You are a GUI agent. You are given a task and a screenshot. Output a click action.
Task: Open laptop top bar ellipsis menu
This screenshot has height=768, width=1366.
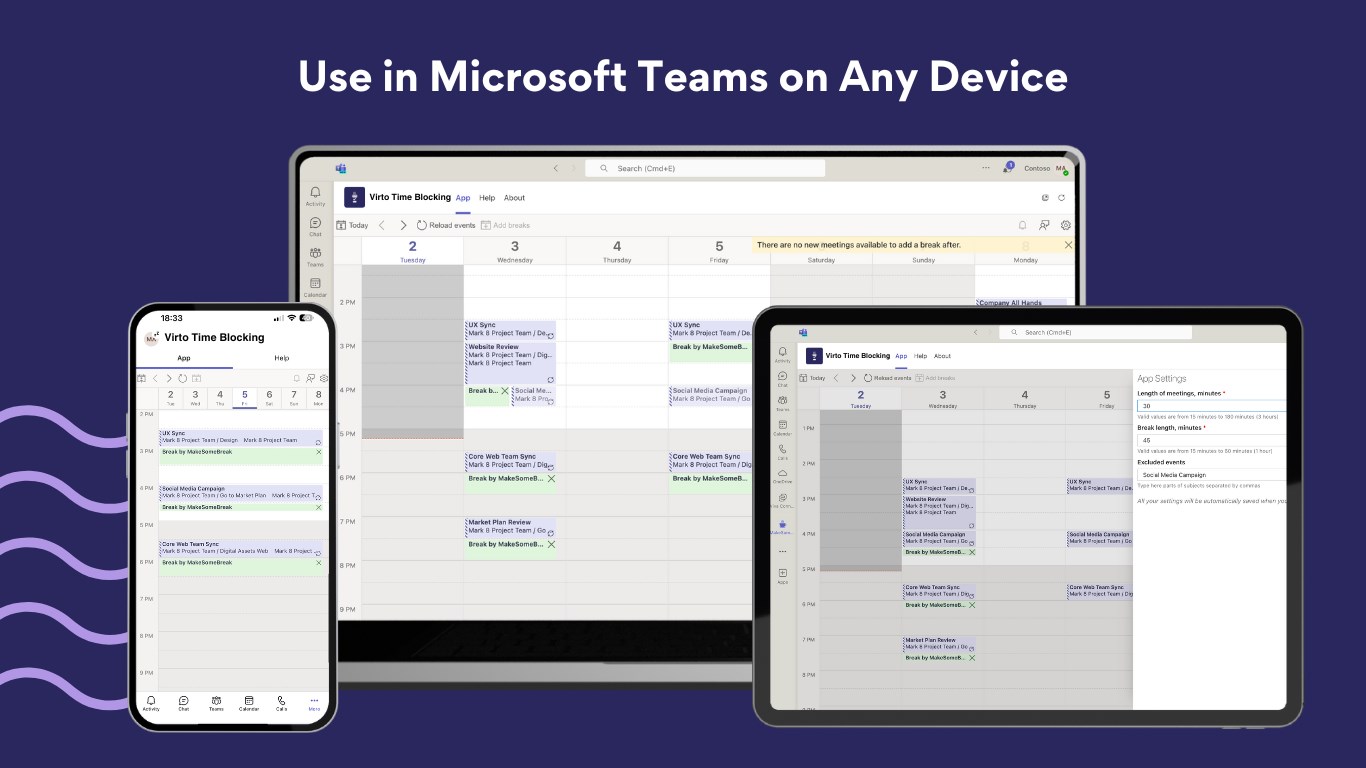pyautogui.click(x=986, y=168)
